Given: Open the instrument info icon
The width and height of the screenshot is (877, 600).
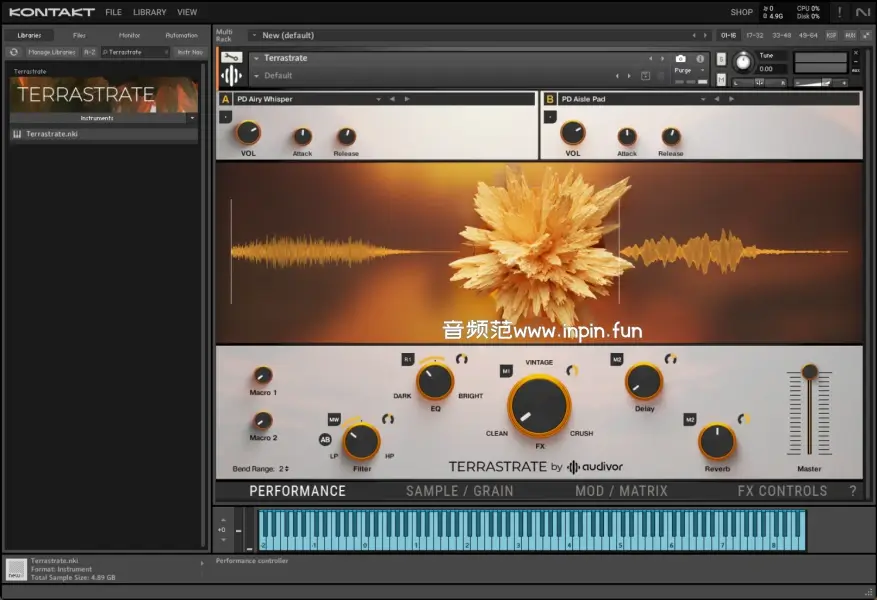Looking at the screenshot, I should coord(699,59).
